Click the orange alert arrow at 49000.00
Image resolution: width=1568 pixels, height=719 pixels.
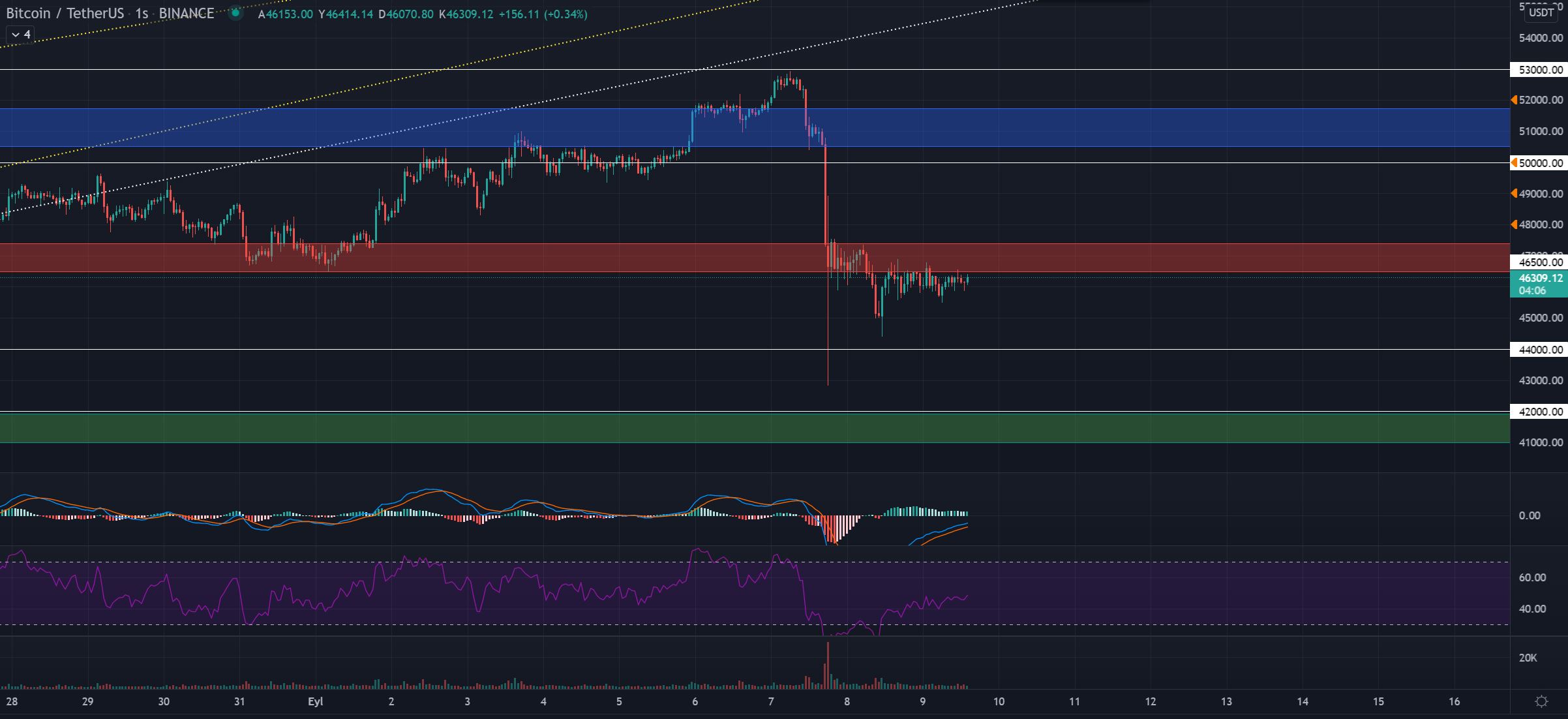(1514, 193)
